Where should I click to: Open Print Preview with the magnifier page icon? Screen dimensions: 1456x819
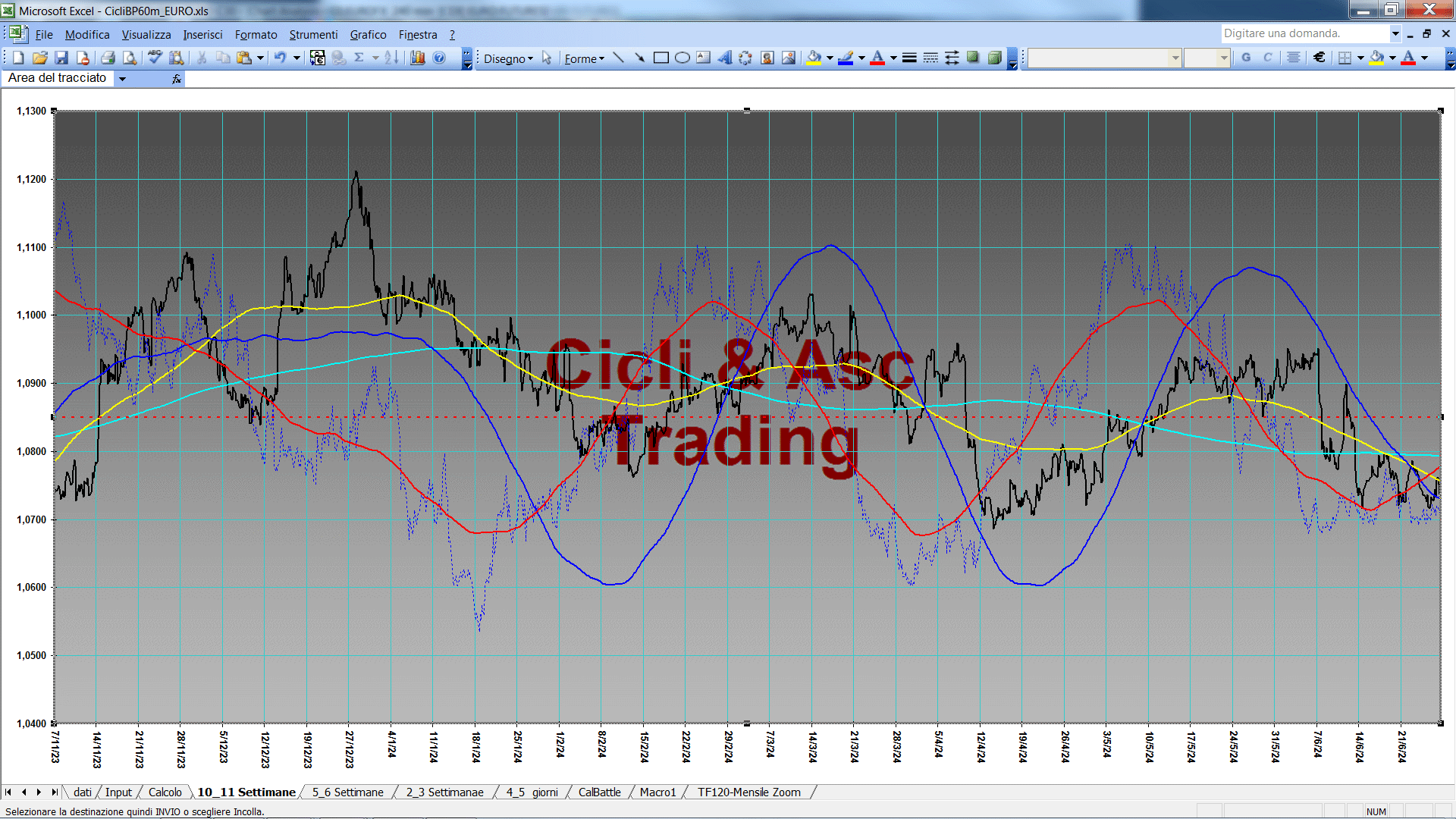point(130,58)
